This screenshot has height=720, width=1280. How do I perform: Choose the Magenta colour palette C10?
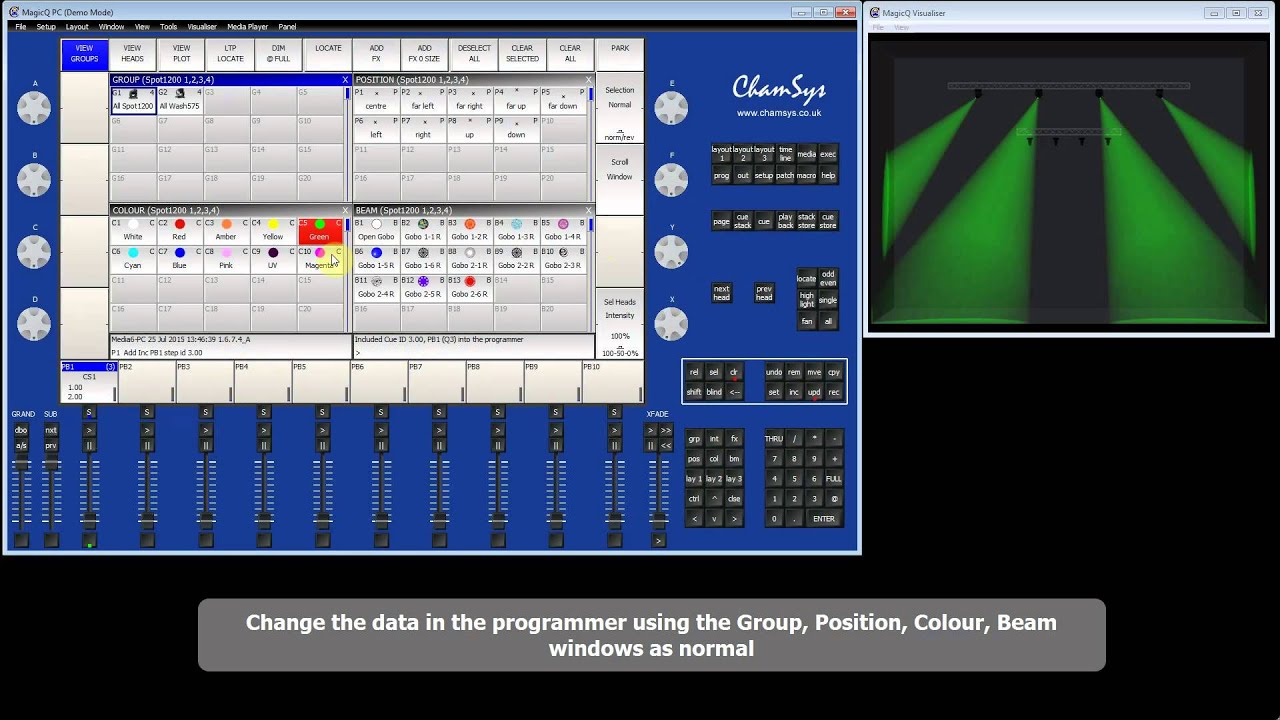click(x=320, y=259)
